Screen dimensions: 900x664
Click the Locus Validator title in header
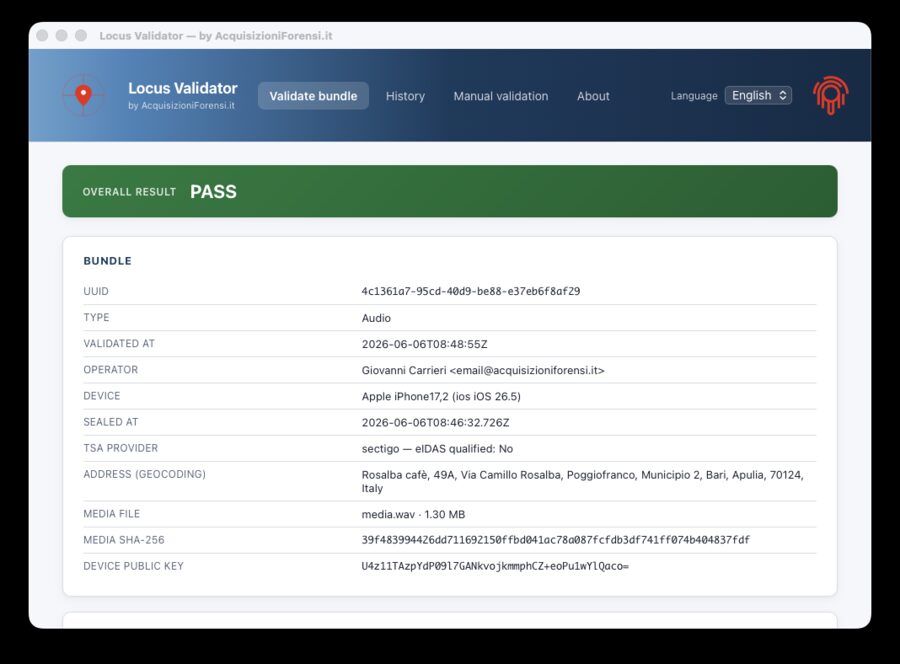tap(183, 88)
